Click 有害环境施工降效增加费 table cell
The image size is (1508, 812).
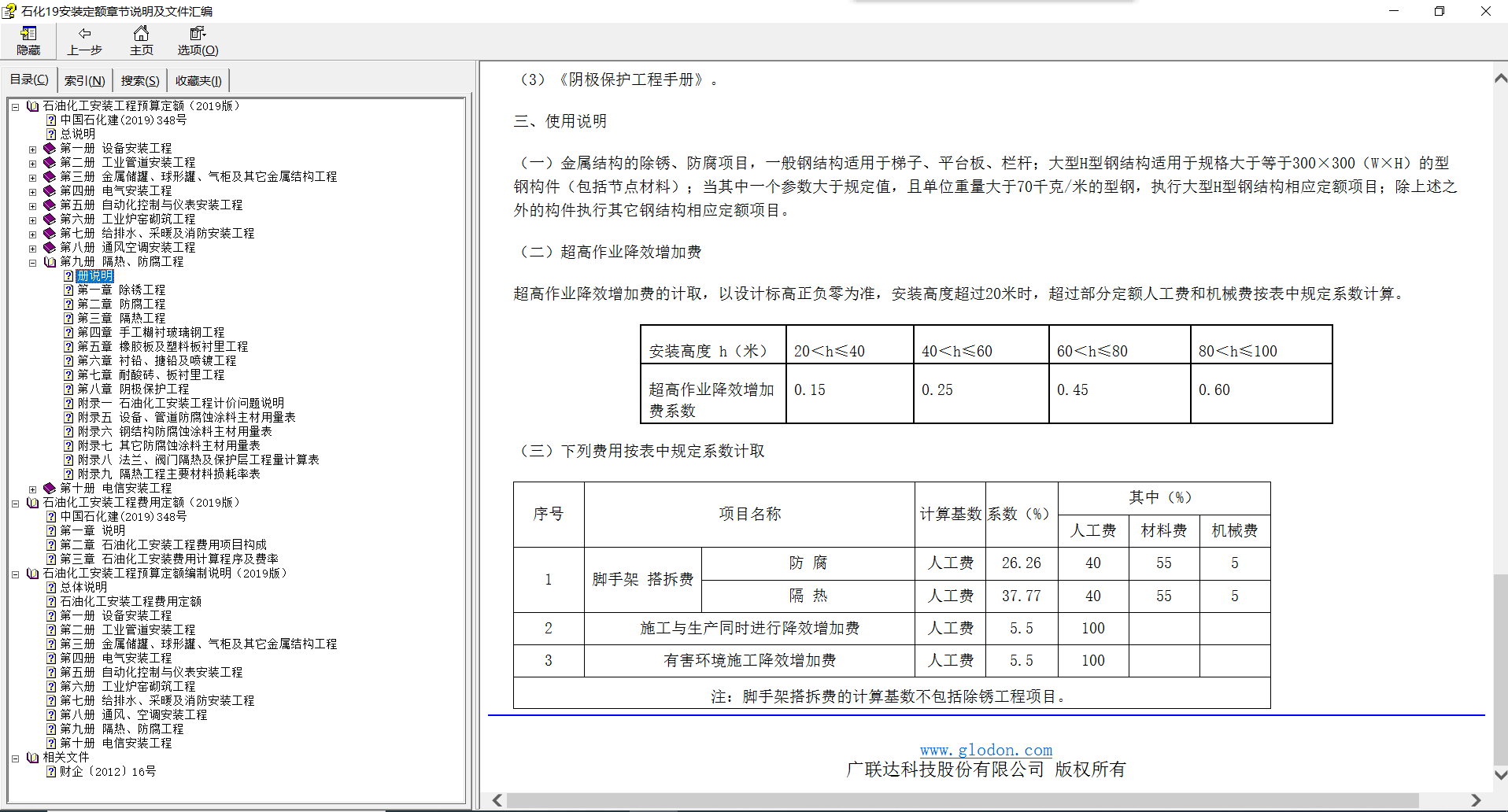(x=749, y=661)
